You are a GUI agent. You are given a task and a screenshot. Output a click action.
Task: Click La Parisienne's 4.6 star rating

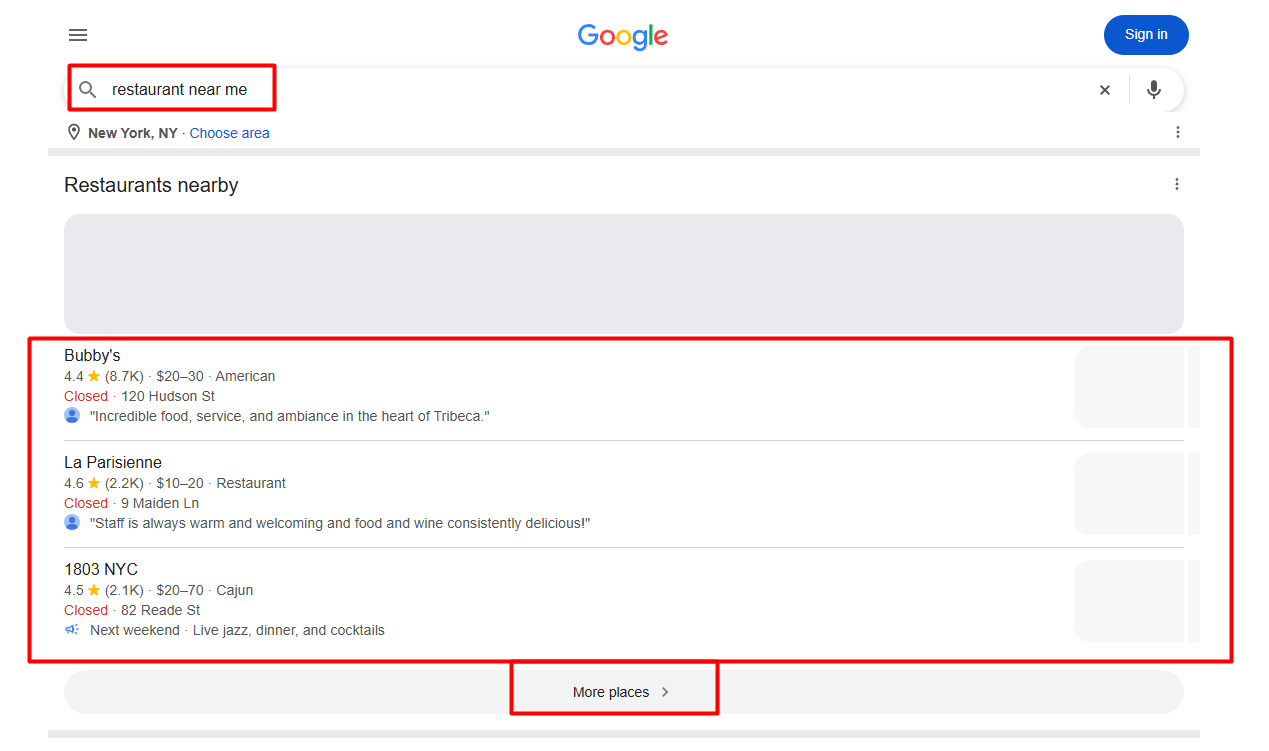tap(83, 483)
